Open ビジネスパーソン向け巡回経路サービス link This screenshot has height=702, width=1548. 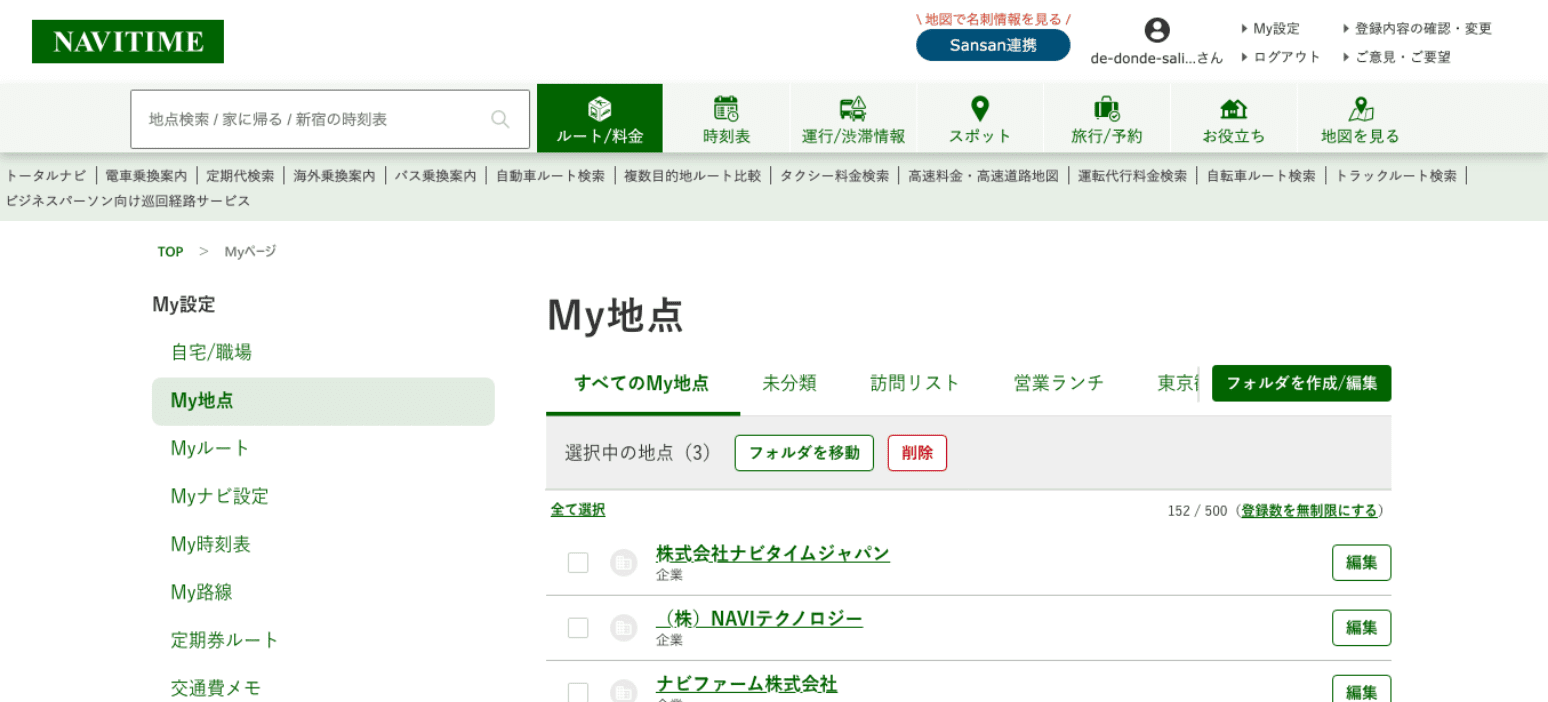[x=128, y=201]
